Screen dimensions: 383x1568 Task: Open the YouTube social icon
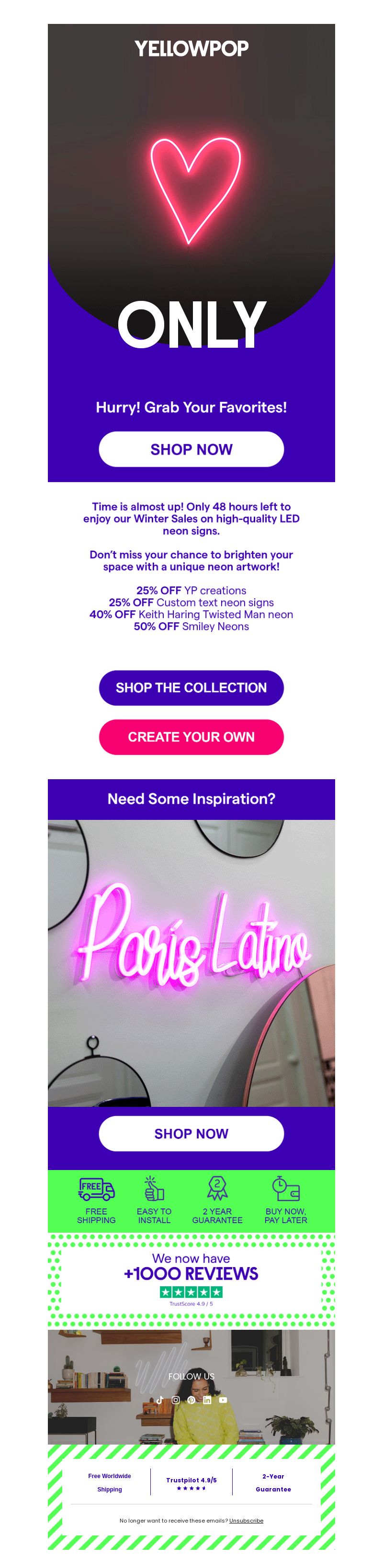click(223, 1400)
